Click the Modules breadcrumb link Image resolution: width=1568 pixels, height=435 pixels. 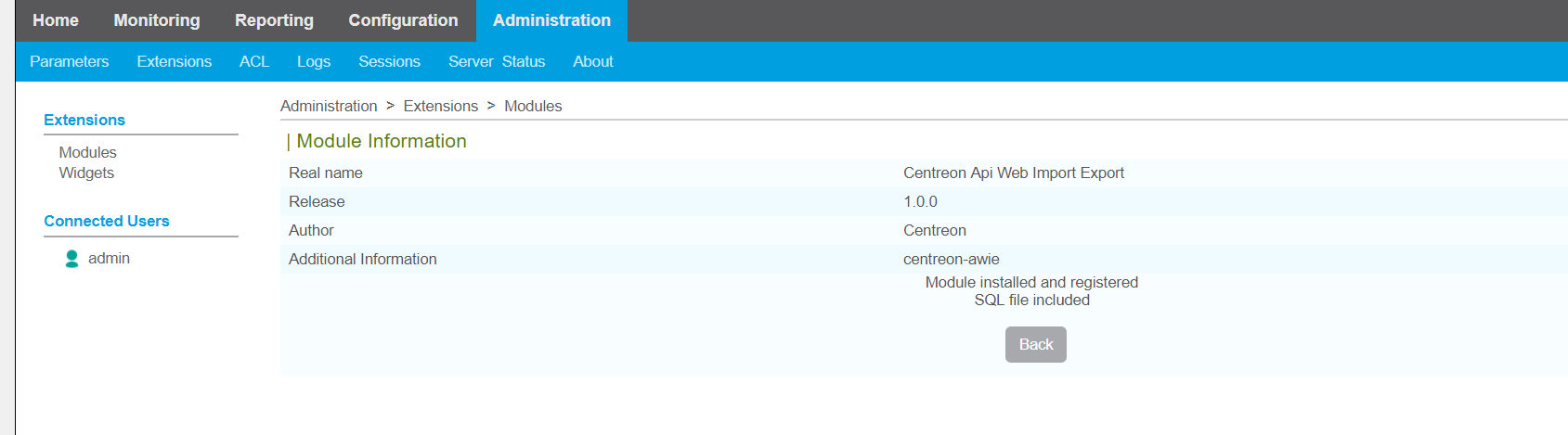[x=533, y=106]
